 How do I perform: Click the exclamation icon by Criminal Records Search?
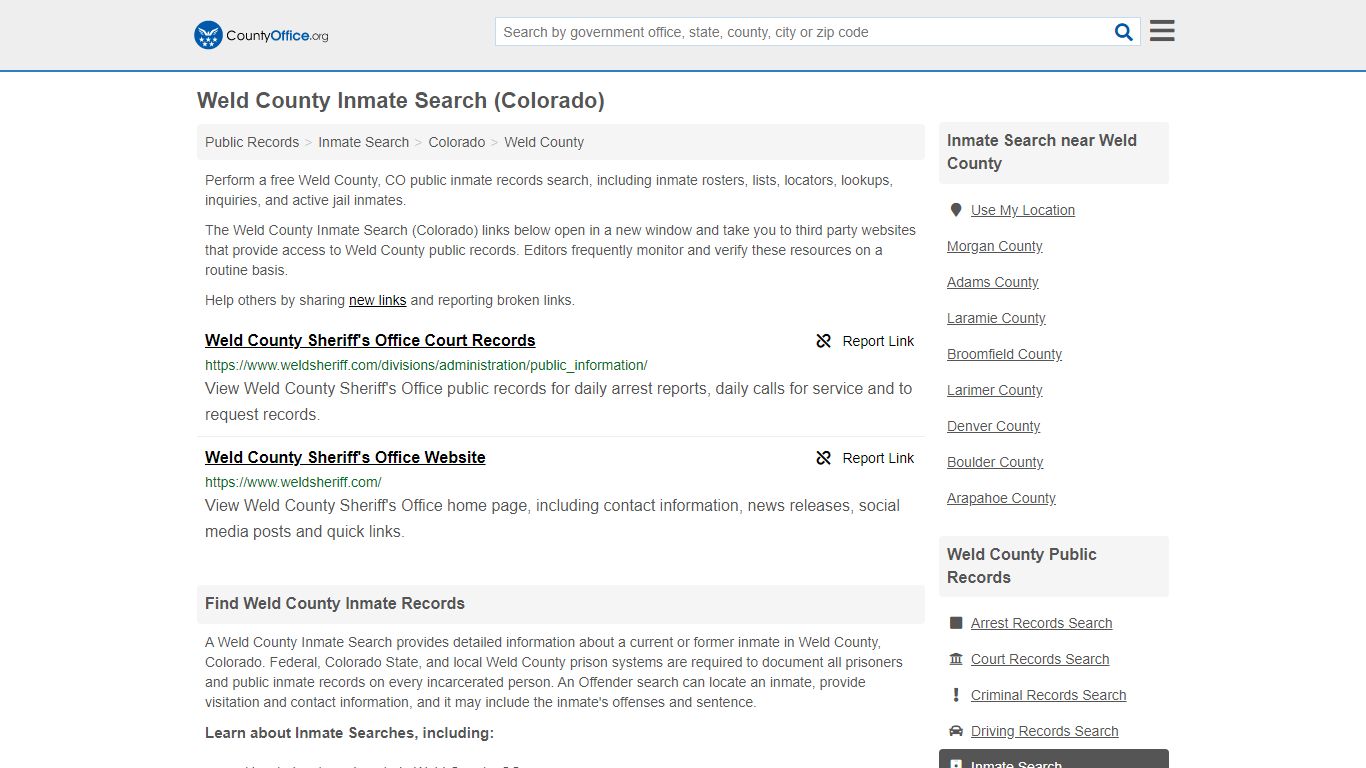pos(956,695)
